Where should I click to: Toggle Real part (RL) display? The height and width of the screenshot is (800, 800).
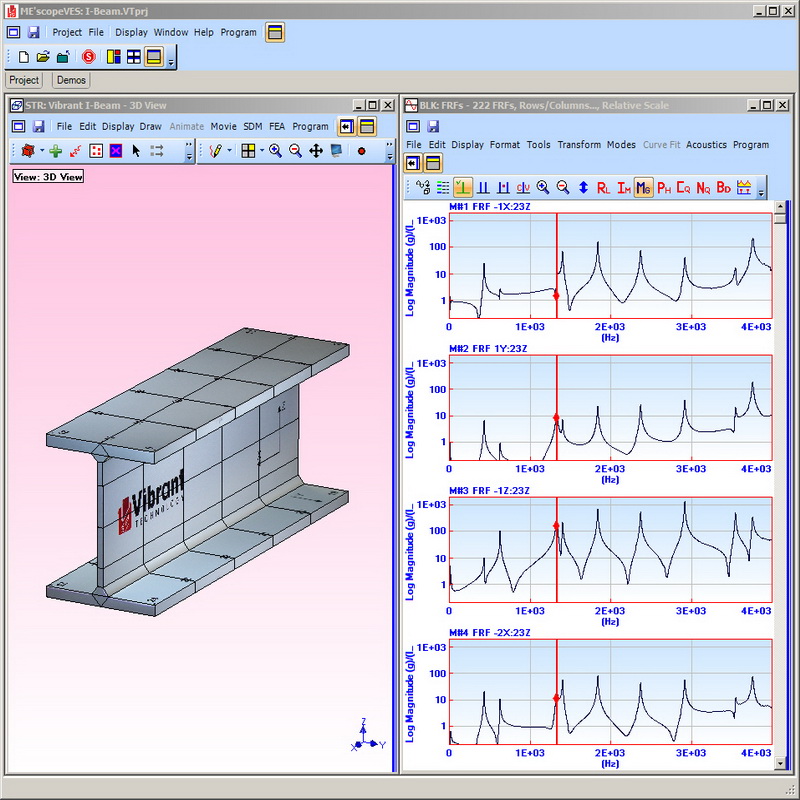point(603,187)
